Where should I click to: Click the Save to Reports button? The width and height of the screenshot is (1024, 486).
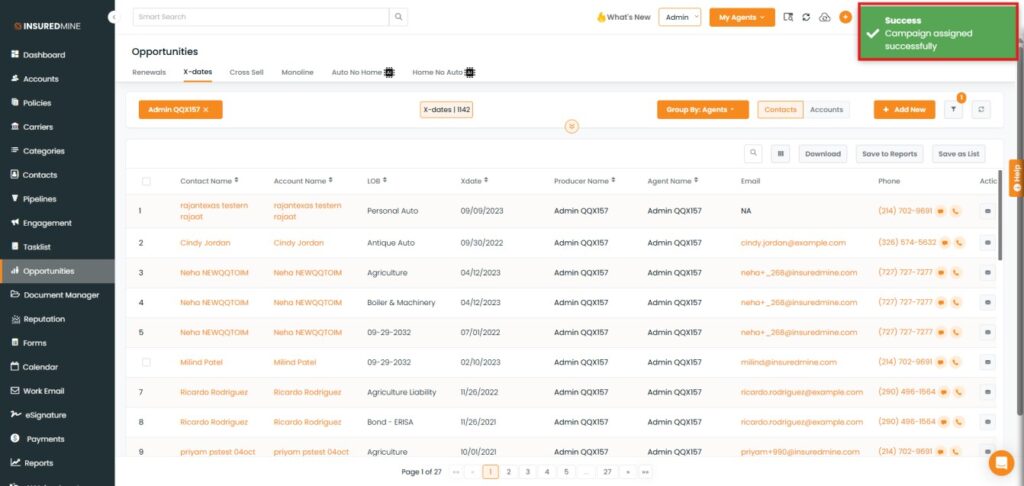pyautogui.click(x=889, y=154)
